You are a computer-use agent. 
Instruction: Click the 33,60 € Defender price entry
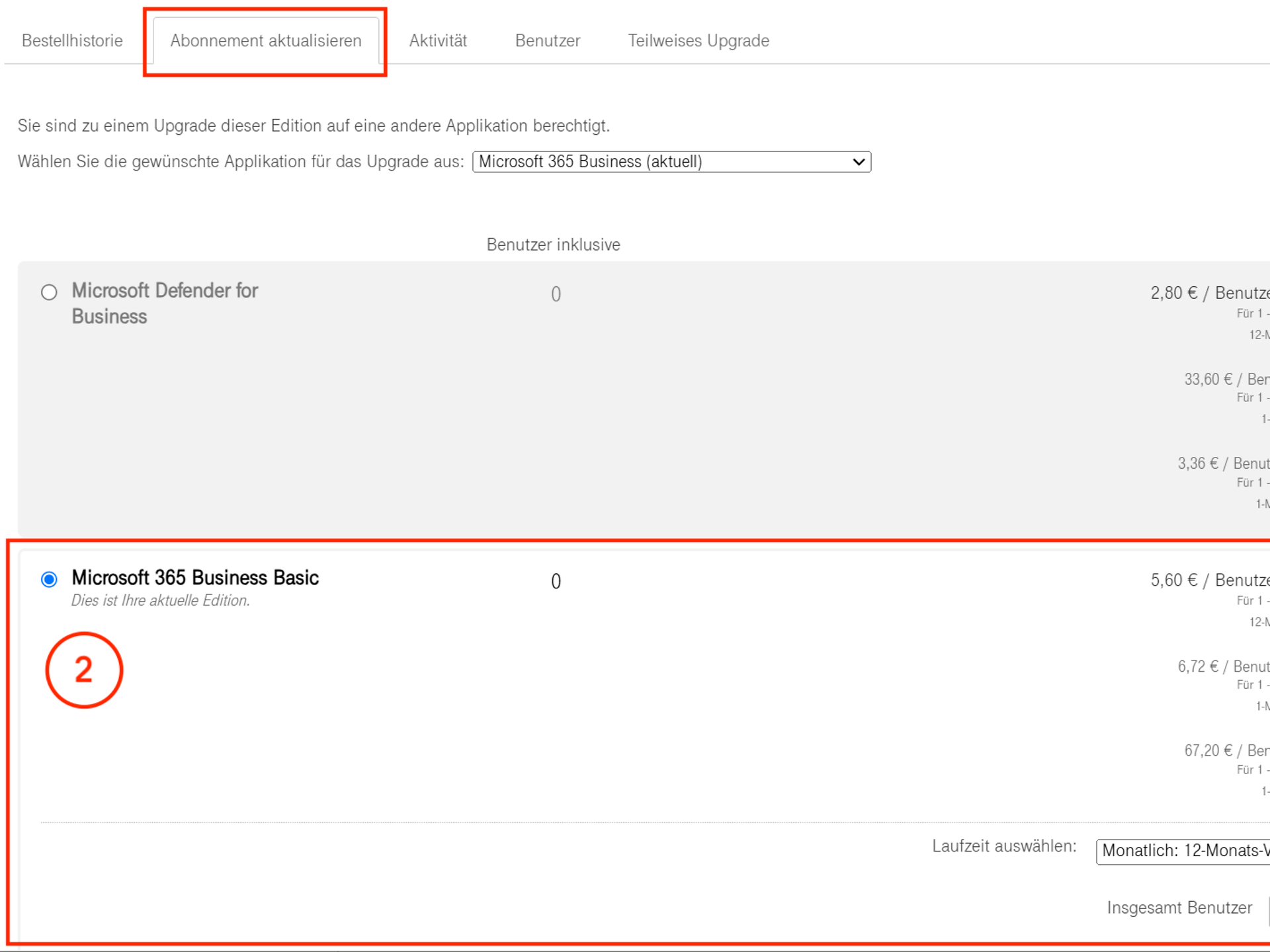coord(1226,379)
